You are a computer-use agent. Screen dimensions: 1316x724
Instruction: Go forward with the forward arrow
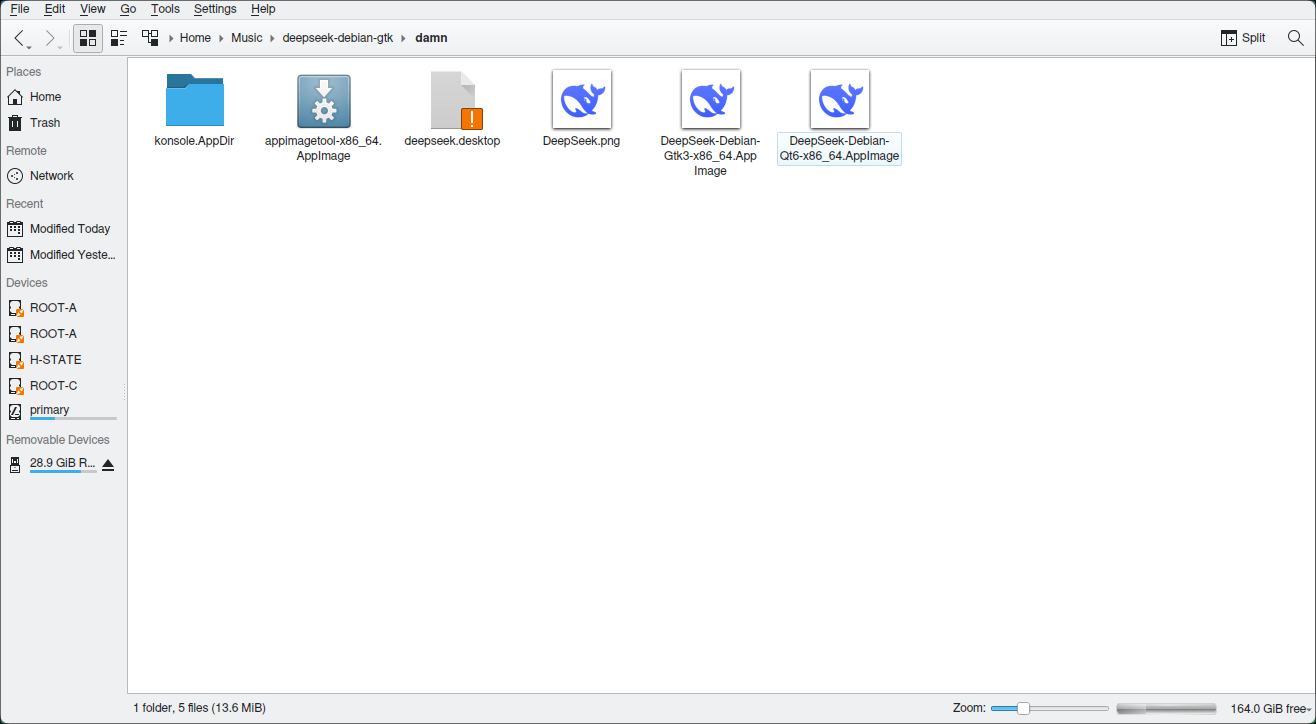[49, 38]
